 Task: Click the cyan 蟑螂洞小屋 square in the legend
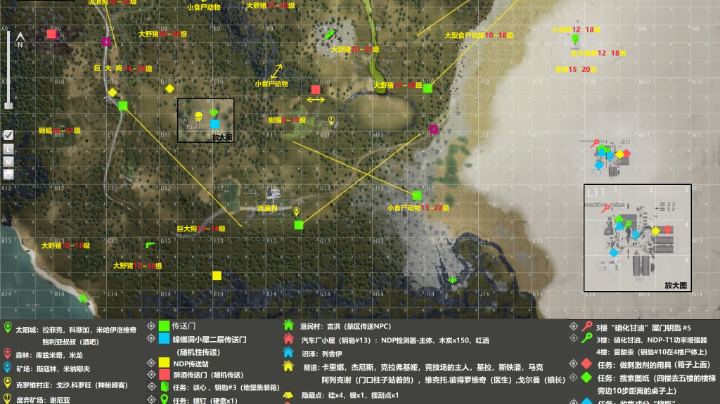coord(164,339)
